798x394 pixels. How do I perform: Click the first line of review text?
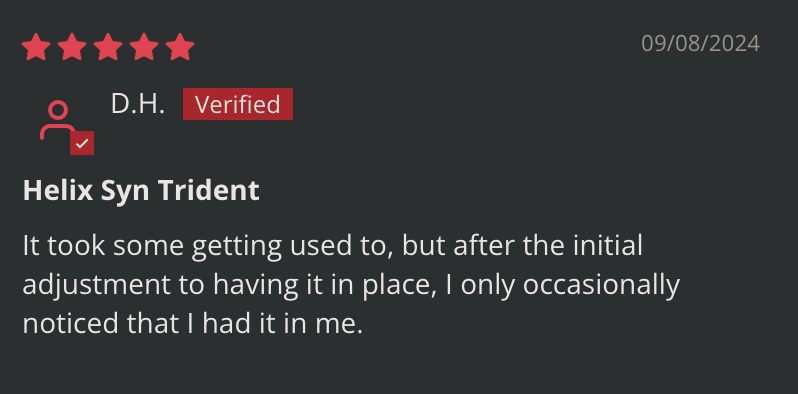(x=333, y=246)
